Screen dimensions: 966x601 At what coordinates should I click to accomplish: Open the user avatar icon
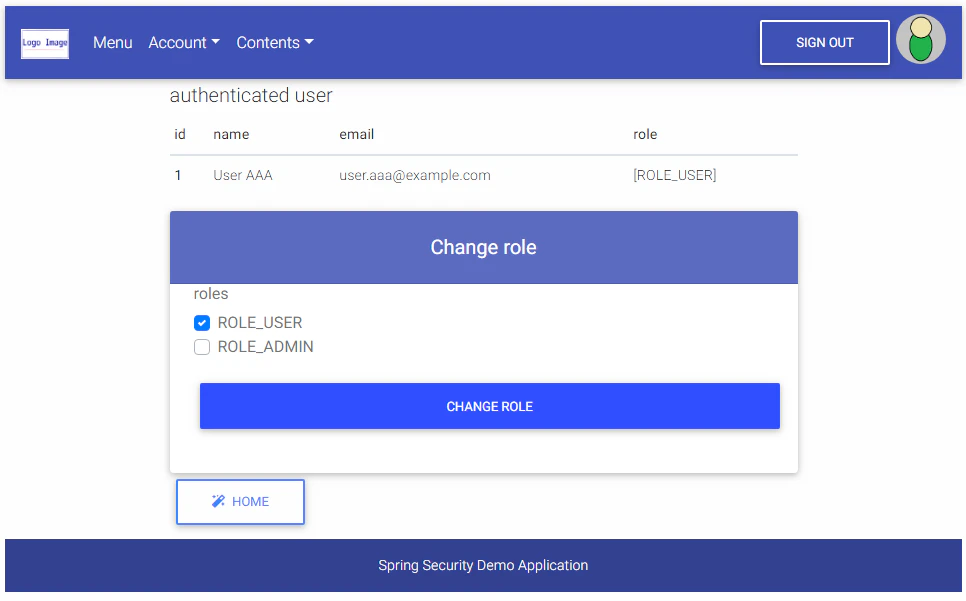[x=920, y=39]
